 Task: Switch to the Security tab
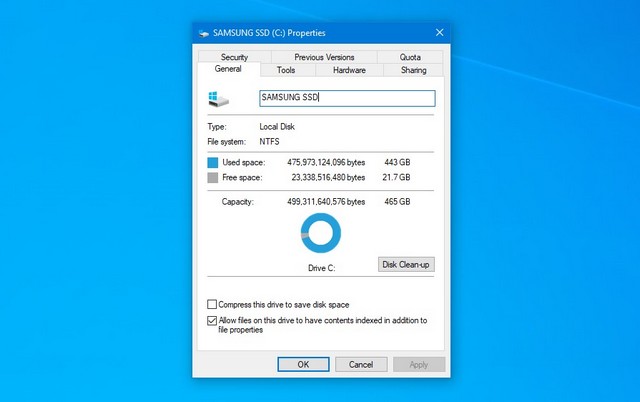pyautogui.click(x=235, y=57)
